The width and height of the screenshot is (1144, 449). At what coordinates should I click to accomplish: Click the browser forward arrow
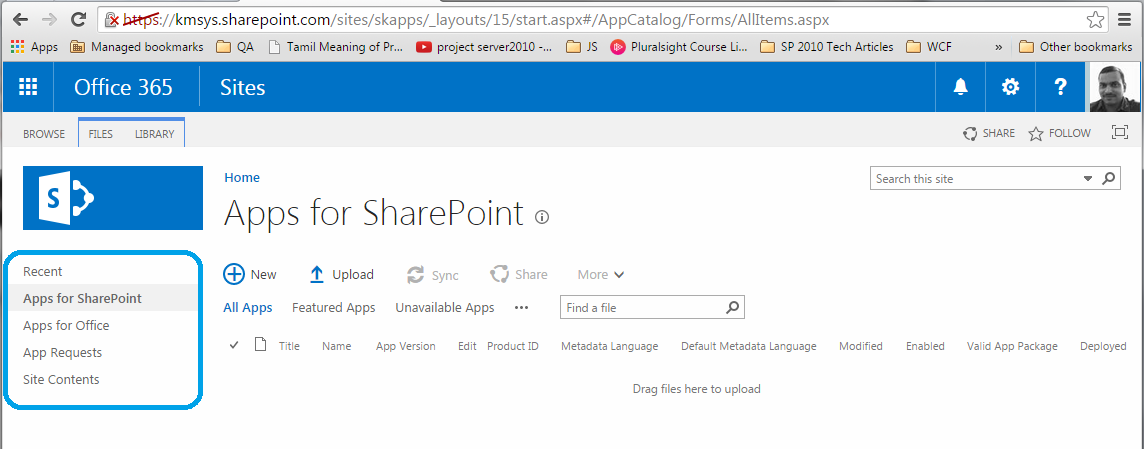tap(50, 20)
